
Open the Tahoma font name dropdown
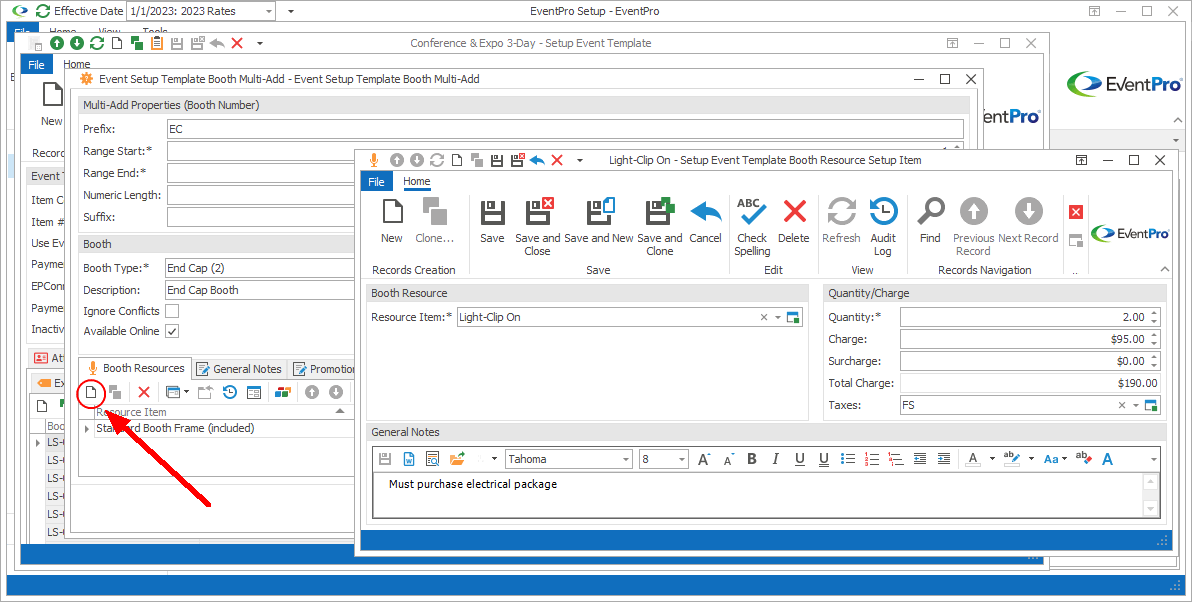tap(626, 459)
